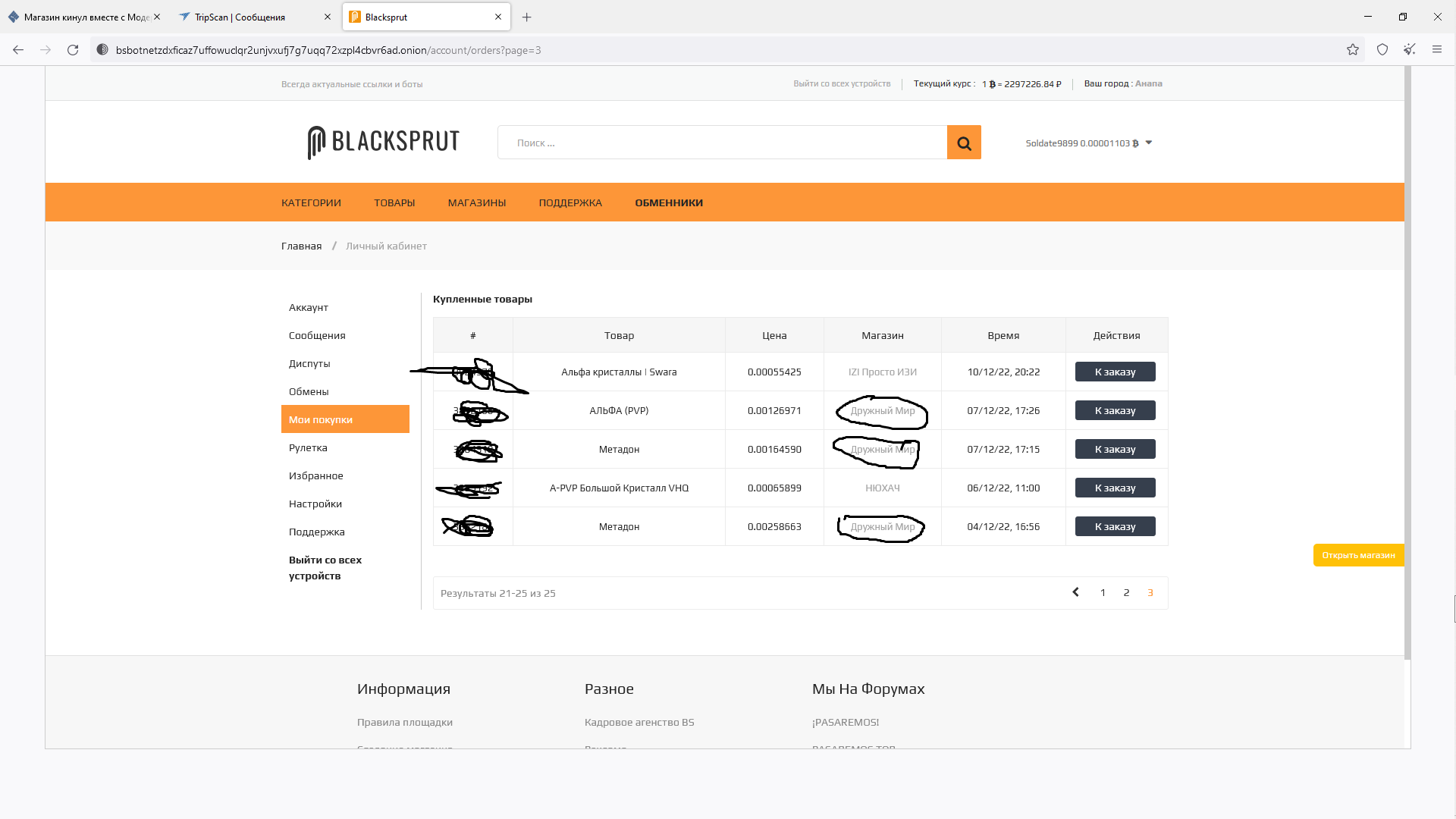Screen dimensions: 1456x819
Task: Open order for АЛЬФА (PVP)
Action: (1115, 410)
